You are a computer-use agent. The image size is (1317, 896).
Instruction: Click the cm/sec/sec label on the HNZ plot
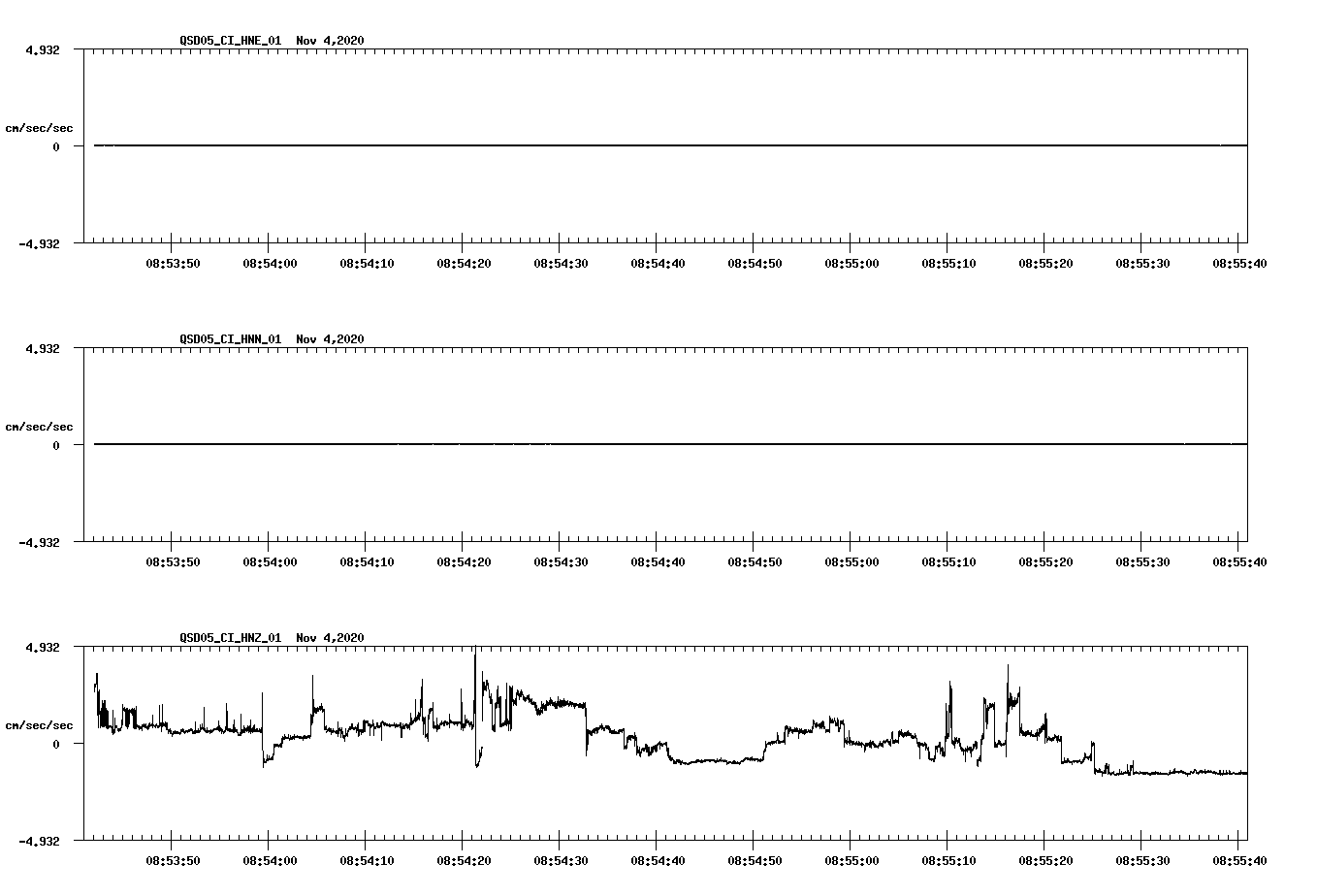41,723
